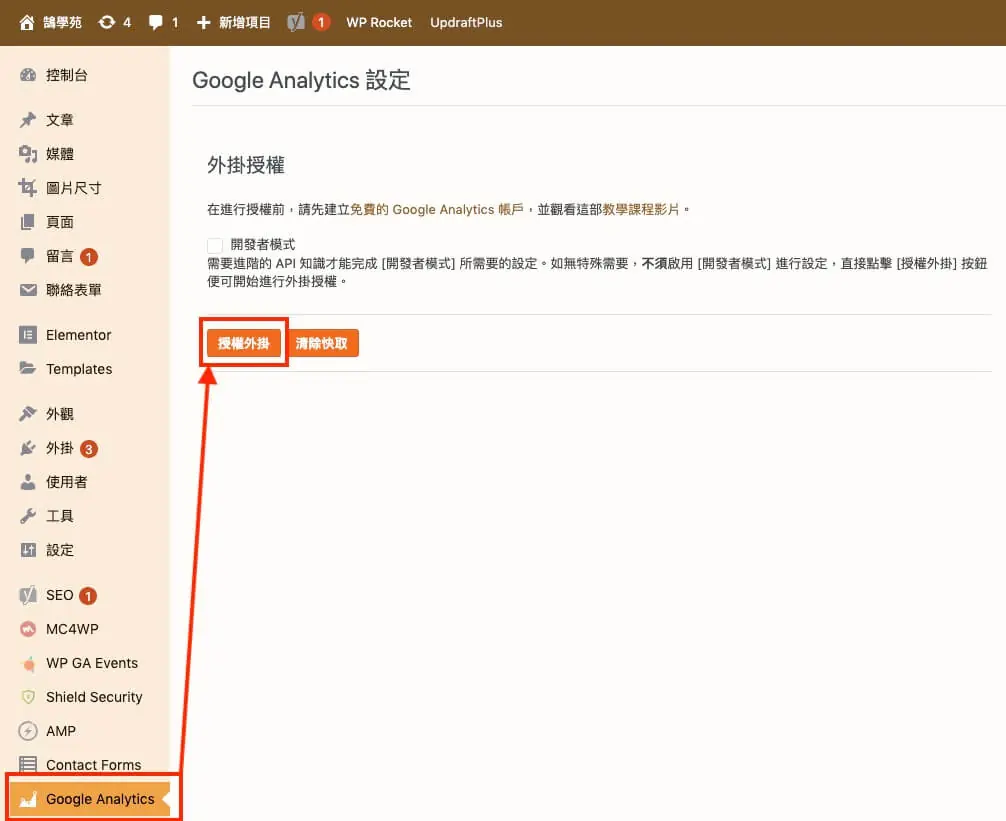1006x821 pixels.
Task: Click the 清除快取 button
Action: [322, 343]
